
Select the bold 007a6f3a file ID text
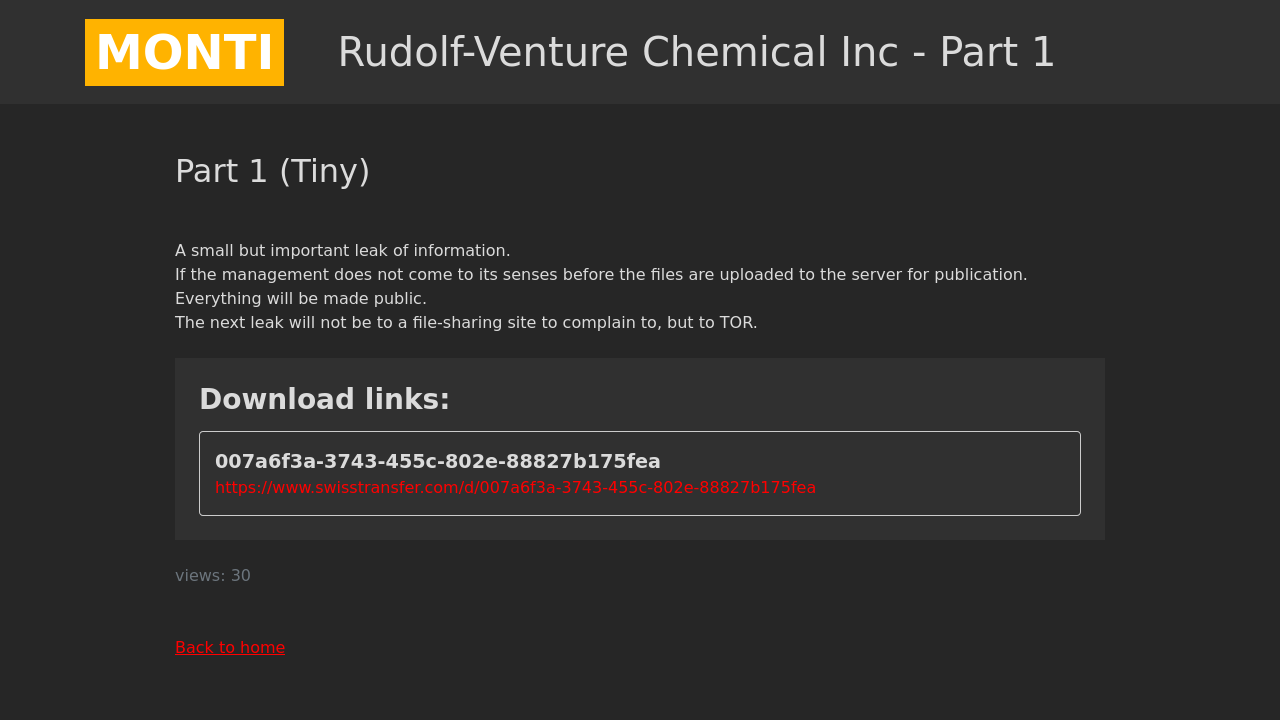coord(438,461)
